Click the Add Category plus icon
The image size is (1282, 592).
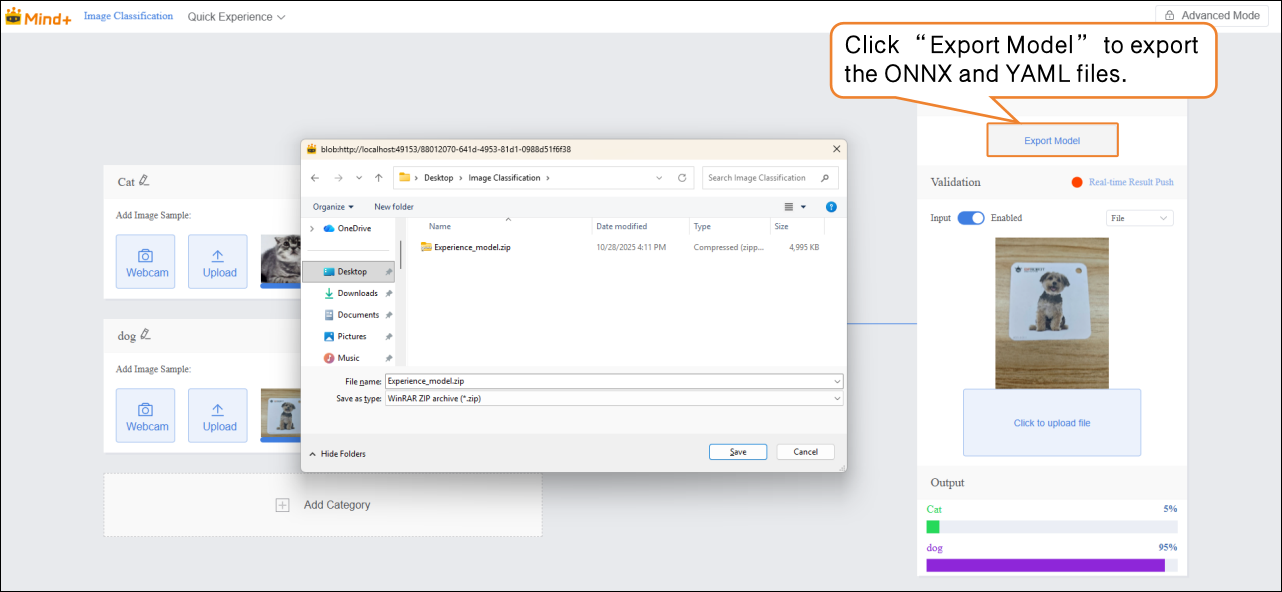283,505
